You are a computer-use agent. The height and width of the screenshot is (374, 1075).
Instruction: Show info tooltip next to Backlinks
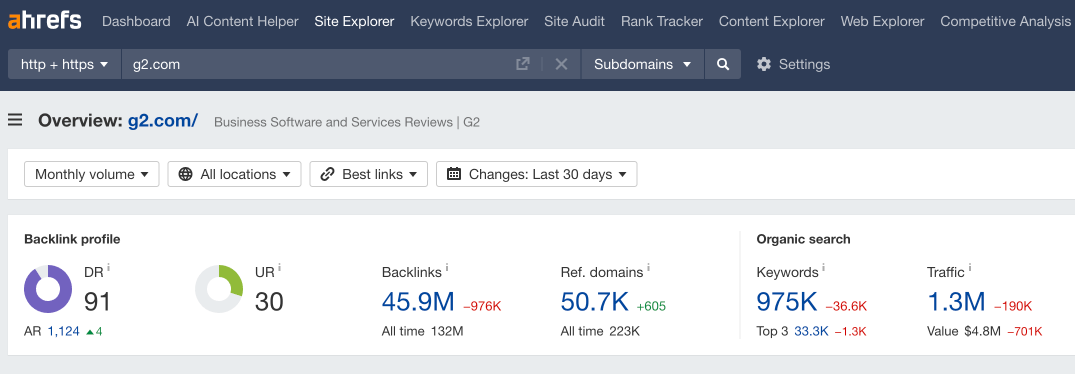pyautogui.click(x=447, y=268)
